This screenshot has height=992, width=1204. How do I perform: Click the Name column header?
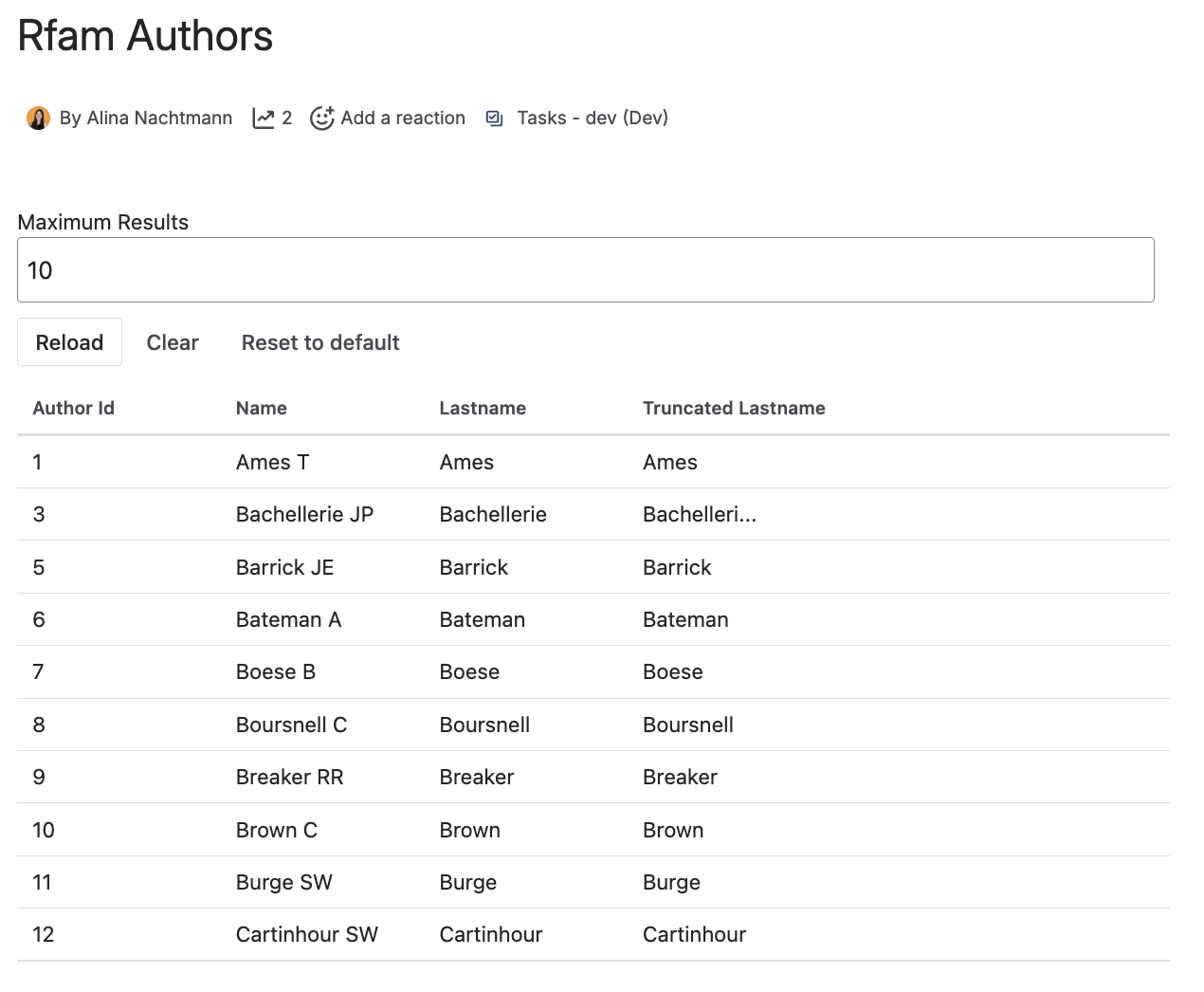point(261,408)
